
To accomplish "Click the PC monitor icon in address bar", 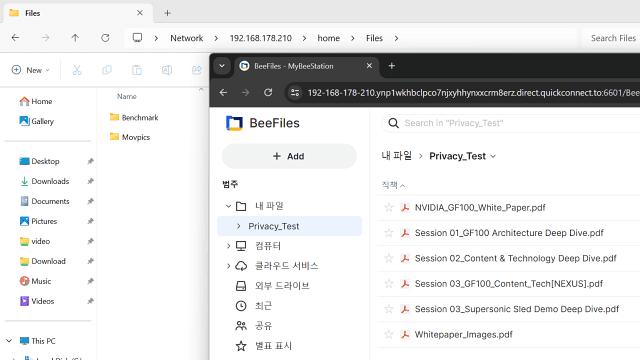I will (x=138, y=38).
